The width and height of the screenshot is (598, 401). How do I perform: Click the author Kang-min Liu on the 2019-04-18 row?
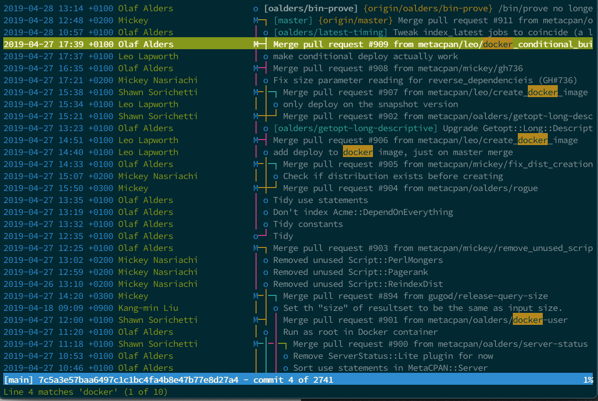148,308
